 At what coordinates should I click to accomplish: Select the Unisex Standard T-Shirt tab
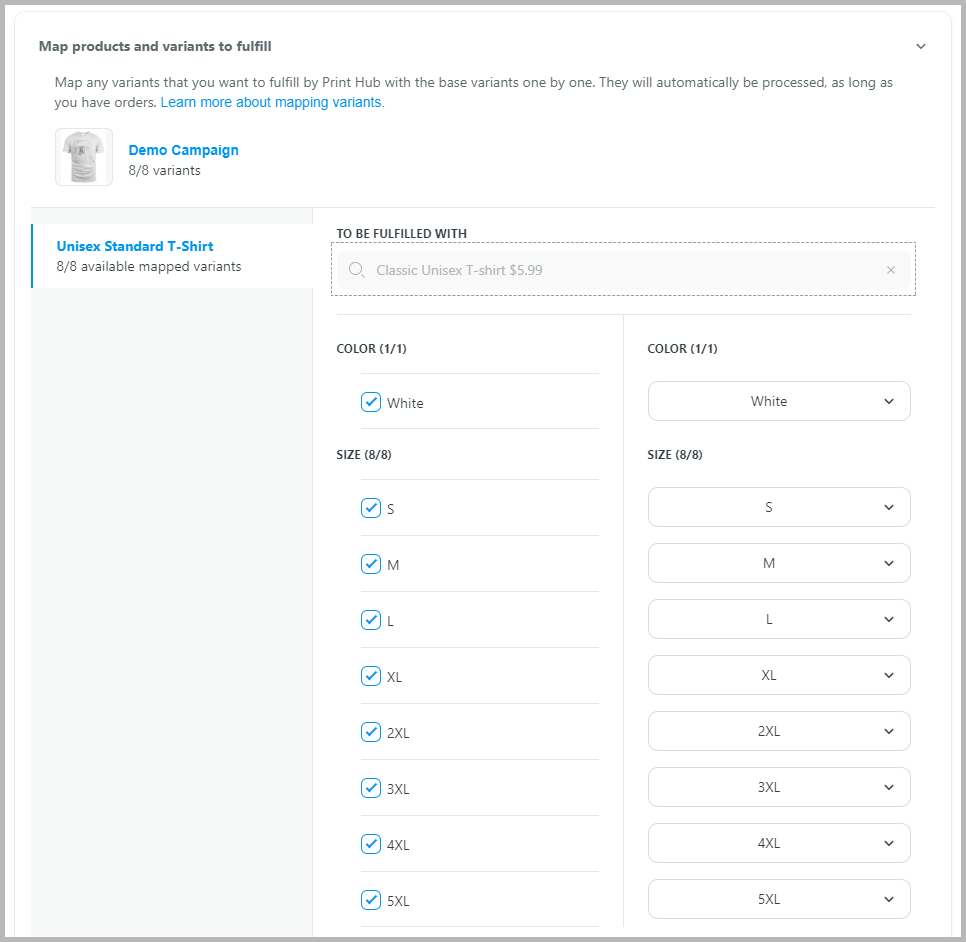click(x=172, y=256)
